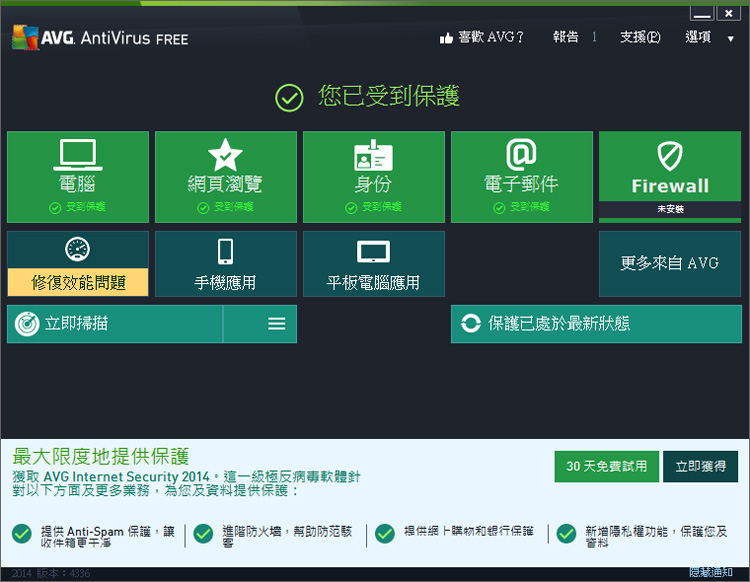Open the 身份 identity protection tile

pos(374,177)
